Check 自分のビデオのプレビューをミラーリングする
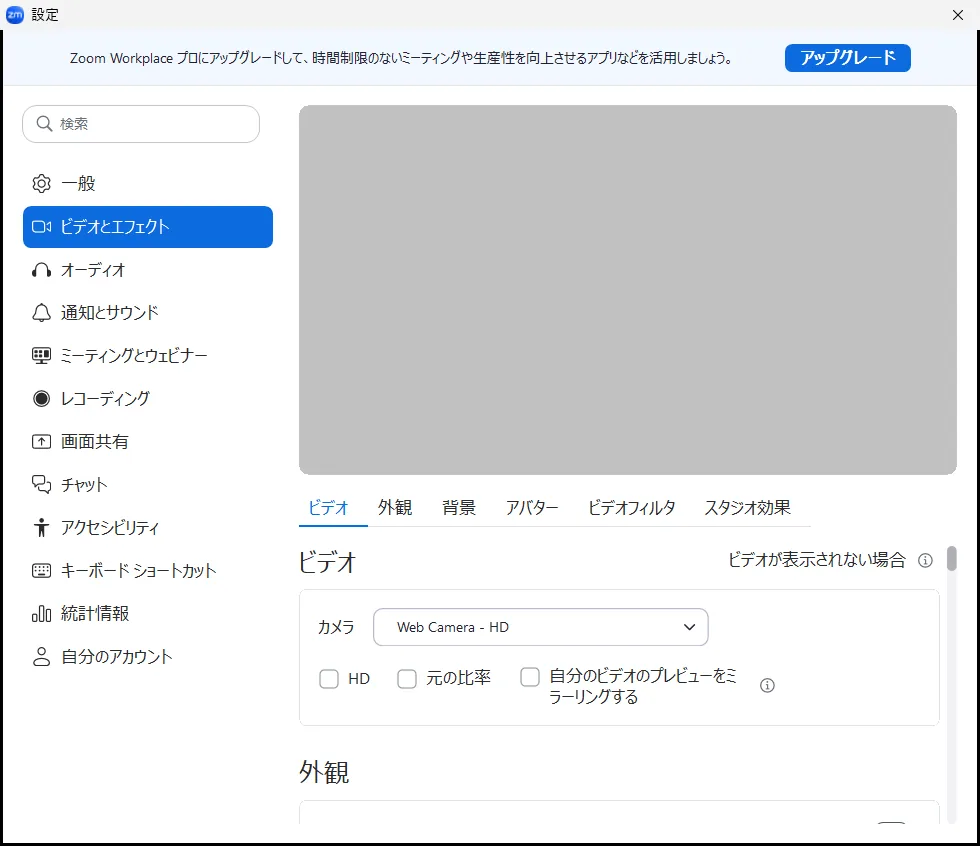980x846 pixels. (x=530, y=677)
